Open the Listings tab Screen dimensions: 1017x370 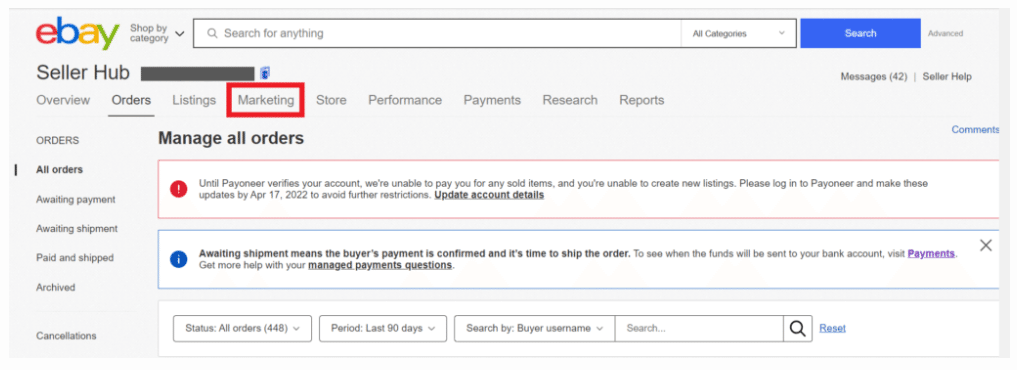pos(194,100)
